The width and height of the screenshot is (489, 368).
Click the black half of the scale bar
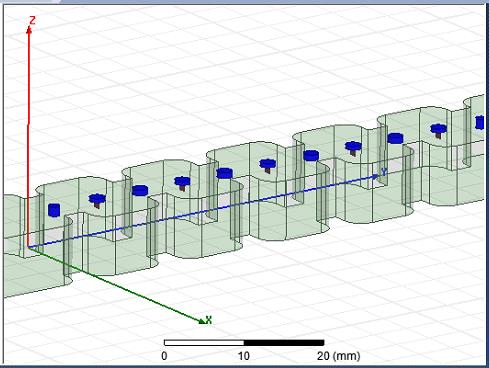coord(284,343)
